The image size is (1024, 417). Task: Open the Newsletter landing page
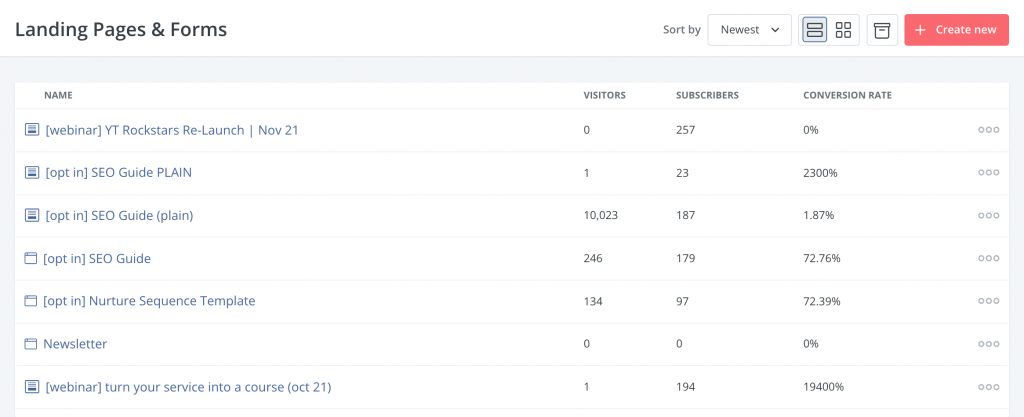75,344
